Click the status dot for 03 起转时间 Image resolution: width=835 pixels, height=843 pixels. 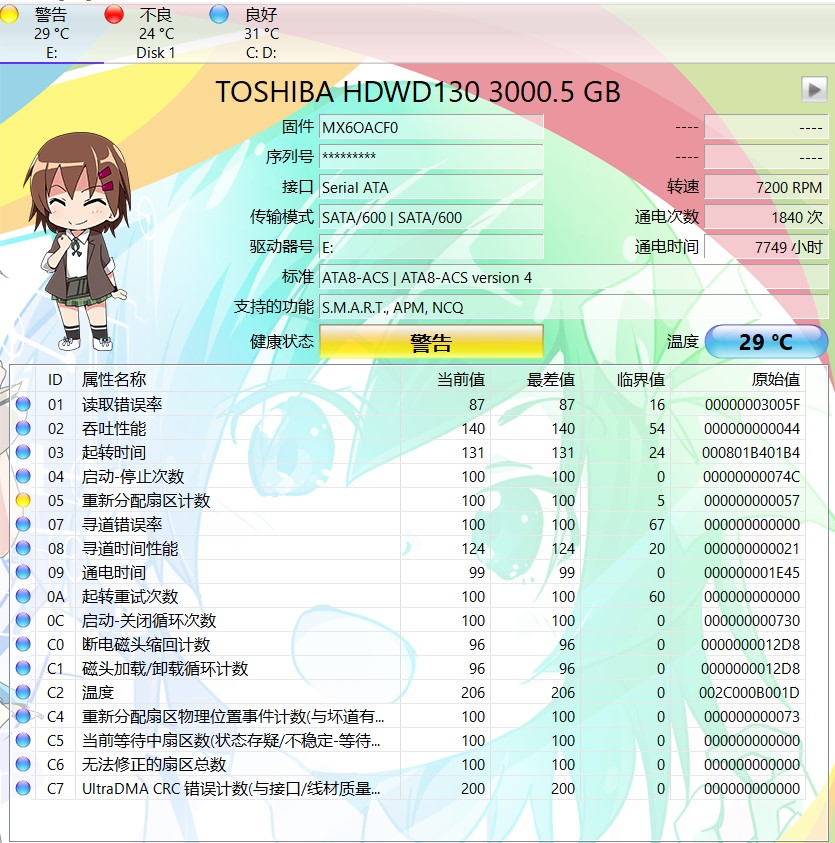coord(23,452)
